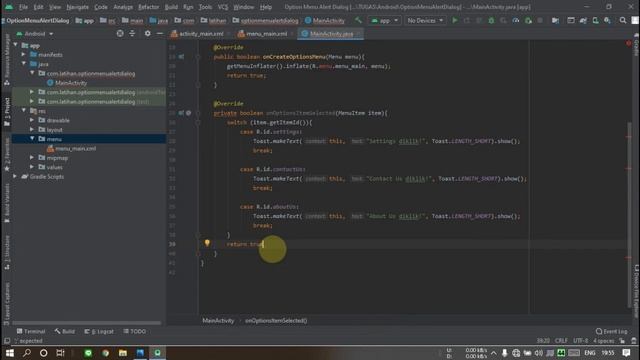The image size is (640, 360).
Task: Start debugging with the bug icon
Action: tap(491, 20)
